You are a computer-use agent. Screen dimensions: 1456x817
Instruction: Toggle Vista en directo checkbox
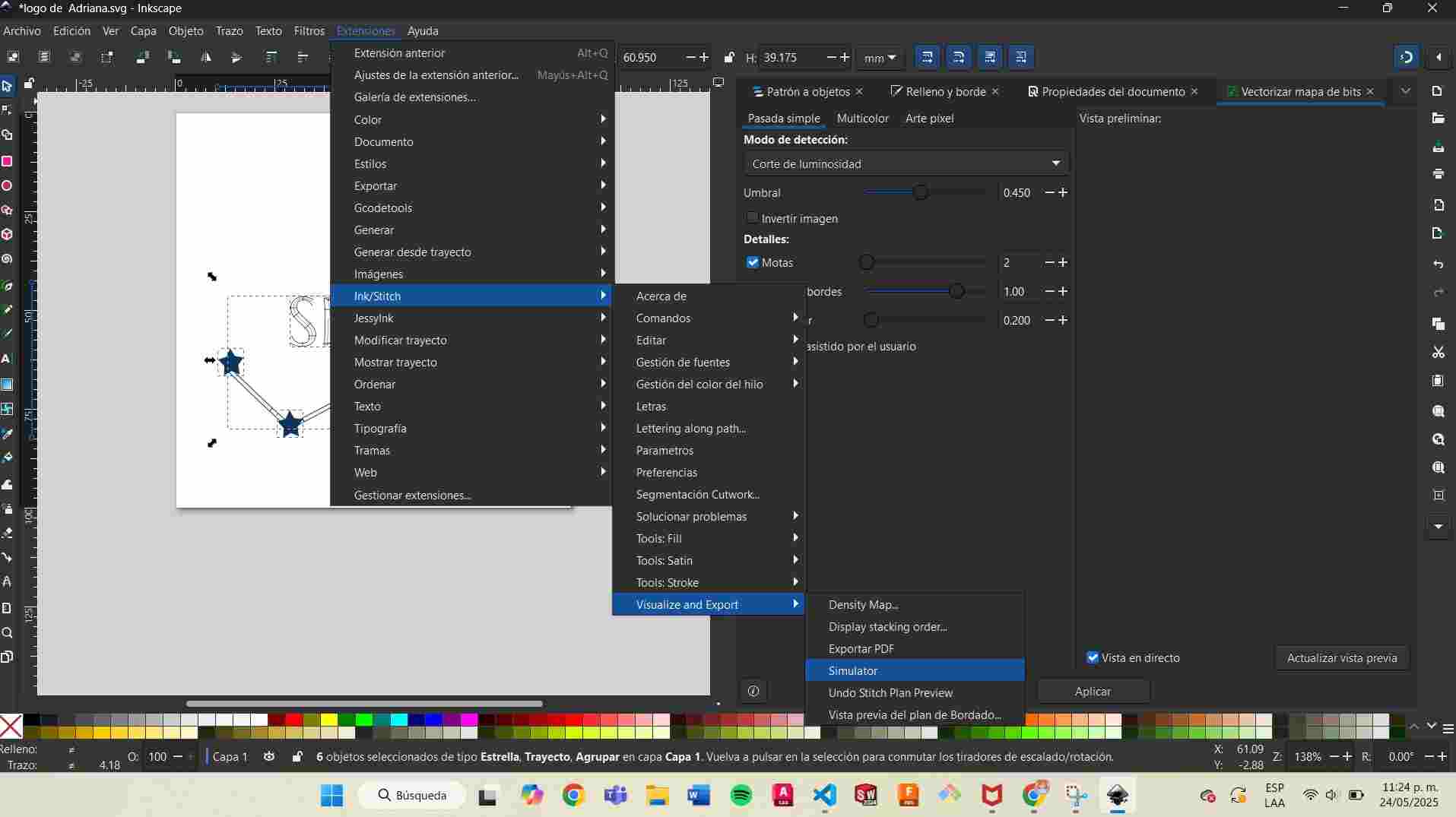pyautogui.click(x=1093, y=657)
